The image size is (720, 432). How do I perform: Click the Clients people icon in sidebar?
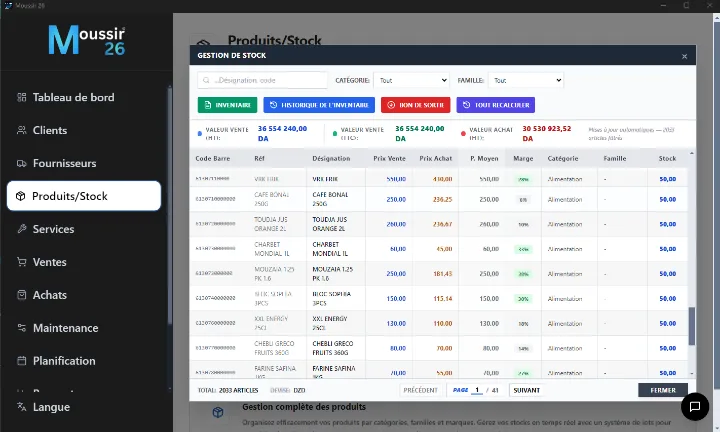point(22,130)
